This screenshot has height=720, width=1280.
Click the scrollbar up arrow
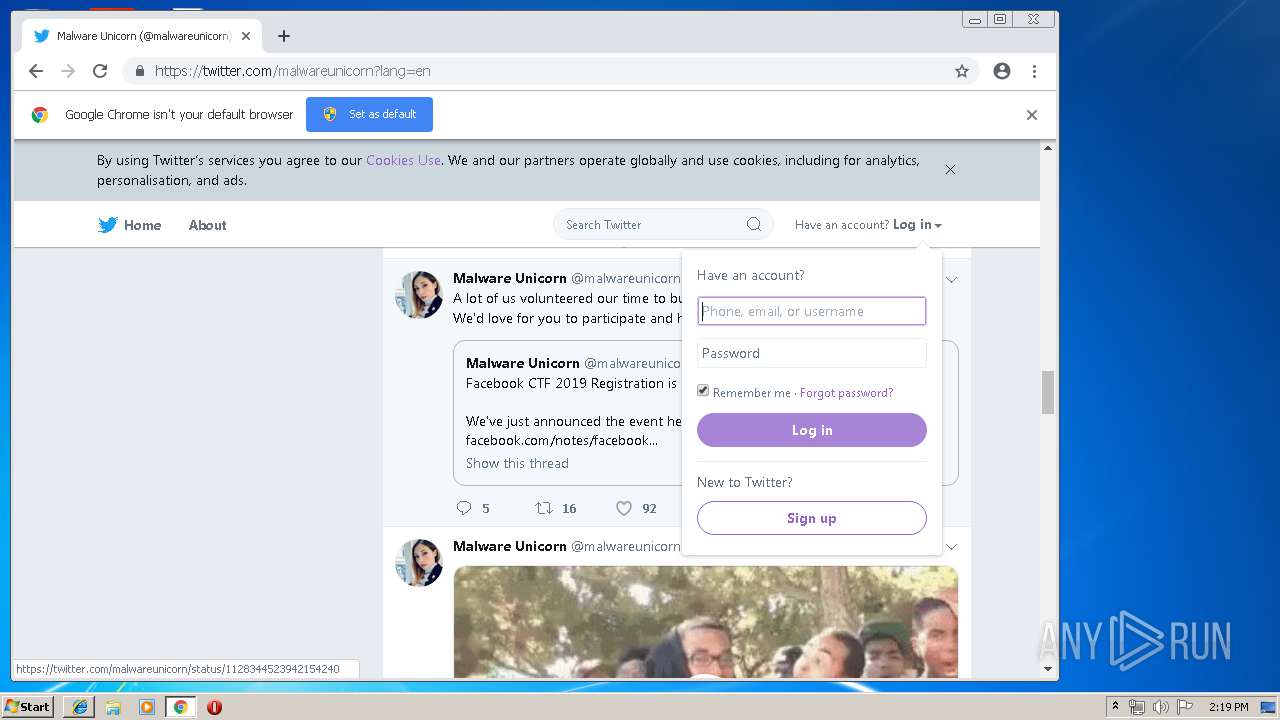pos(1048,148)
